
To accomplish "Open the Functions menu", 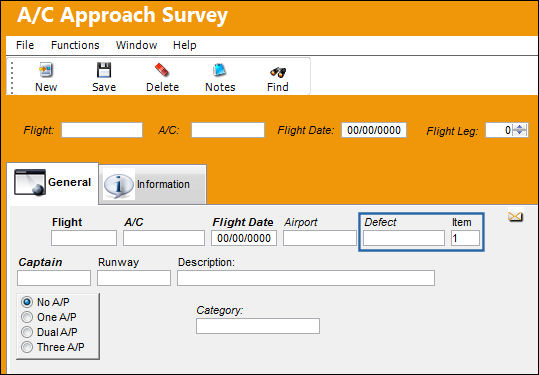I will 75,45.
